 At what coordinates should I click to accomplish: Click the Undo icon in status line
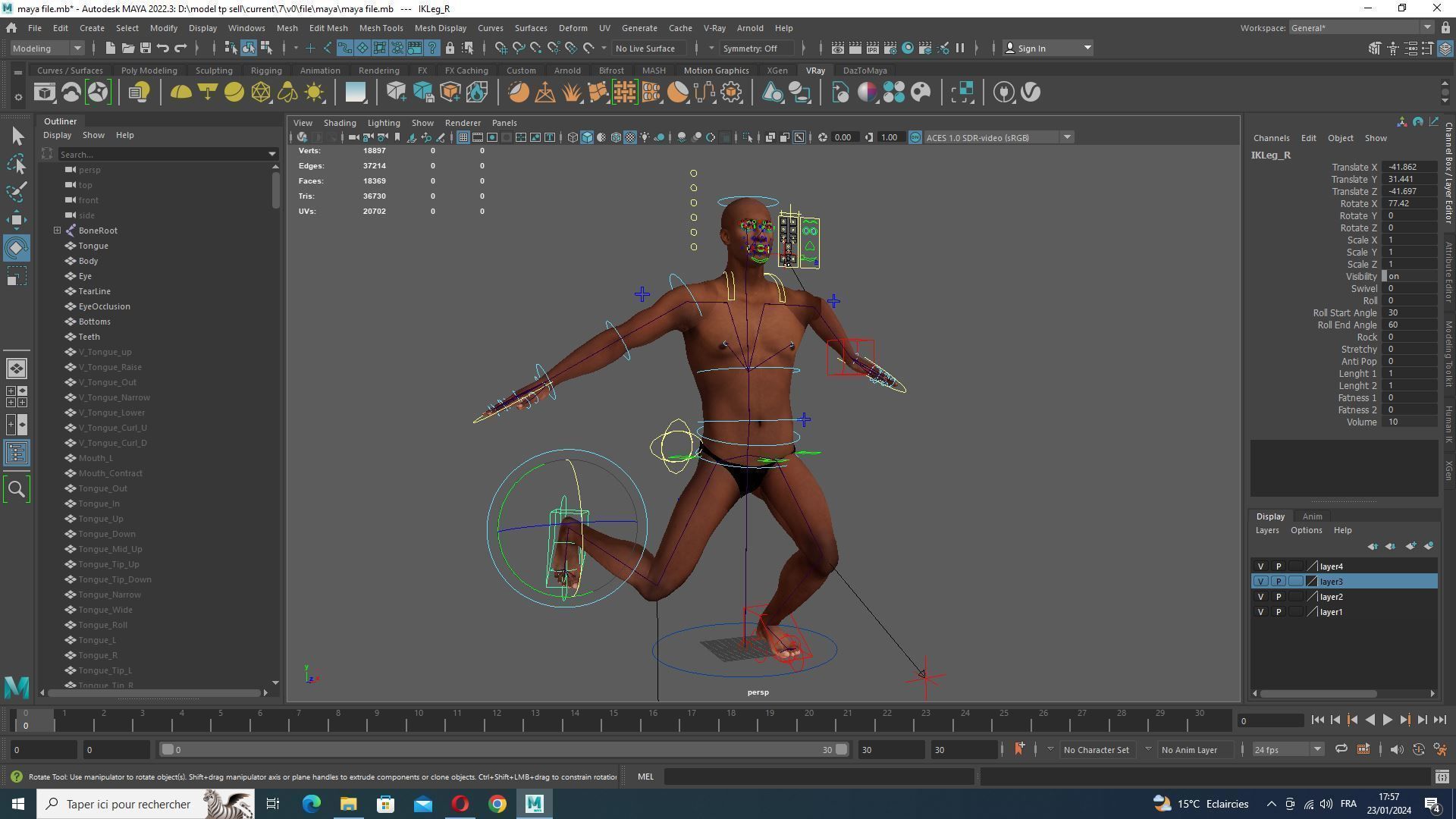point(163,48)
